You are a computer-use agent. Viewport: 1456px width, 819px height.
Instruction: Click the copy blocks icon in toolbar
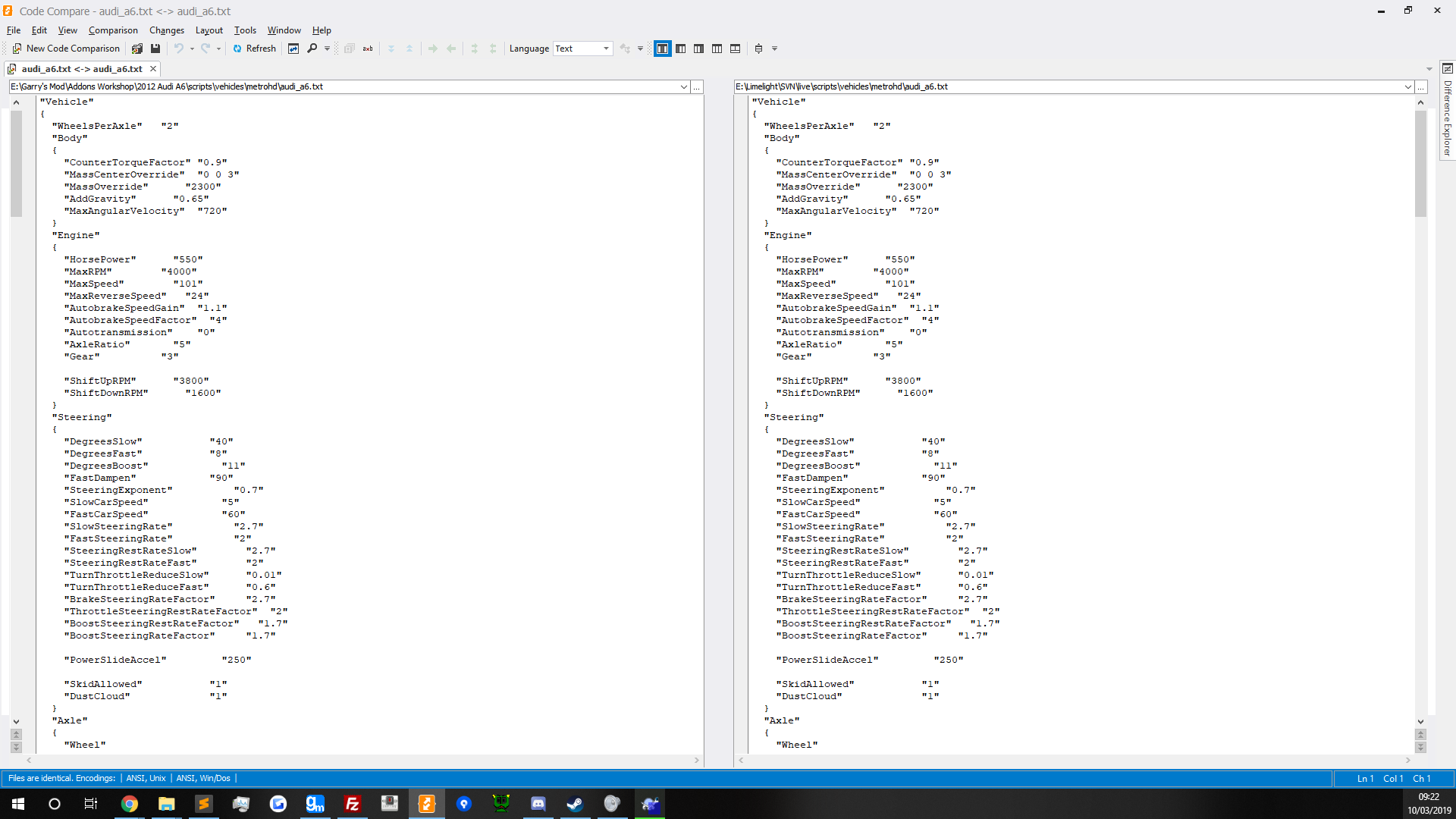click(x=350, y=49)
